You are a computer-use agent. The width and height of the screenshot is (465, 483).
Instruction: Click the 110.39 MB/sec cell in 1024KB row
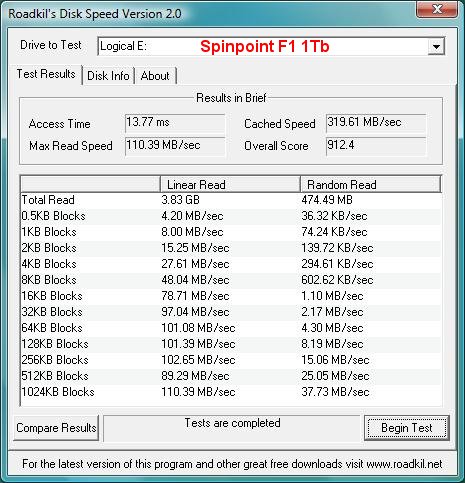198,392
